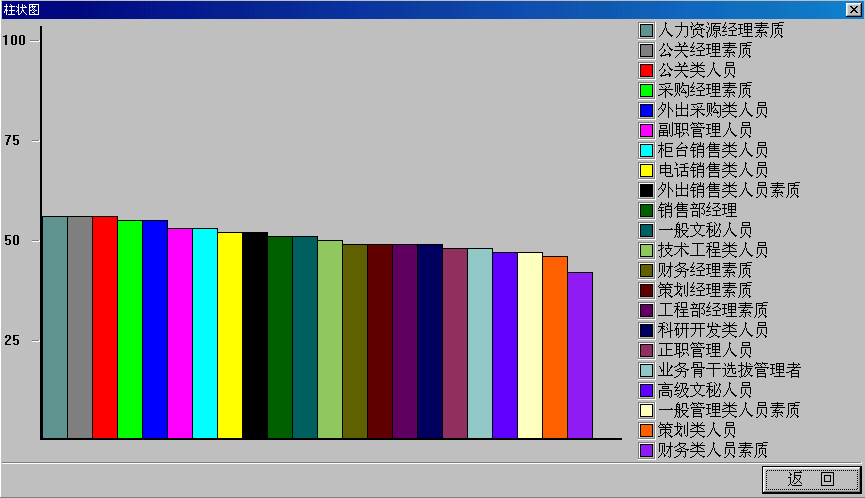Select the legend label 副职管理人员
This screenshot has width=865, height=498.
tap(704, 130)
